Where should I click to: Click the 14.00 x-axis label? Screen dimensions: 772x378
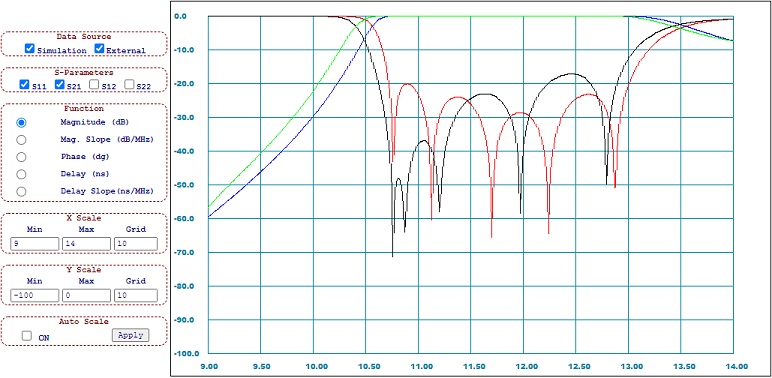point(737,366)
